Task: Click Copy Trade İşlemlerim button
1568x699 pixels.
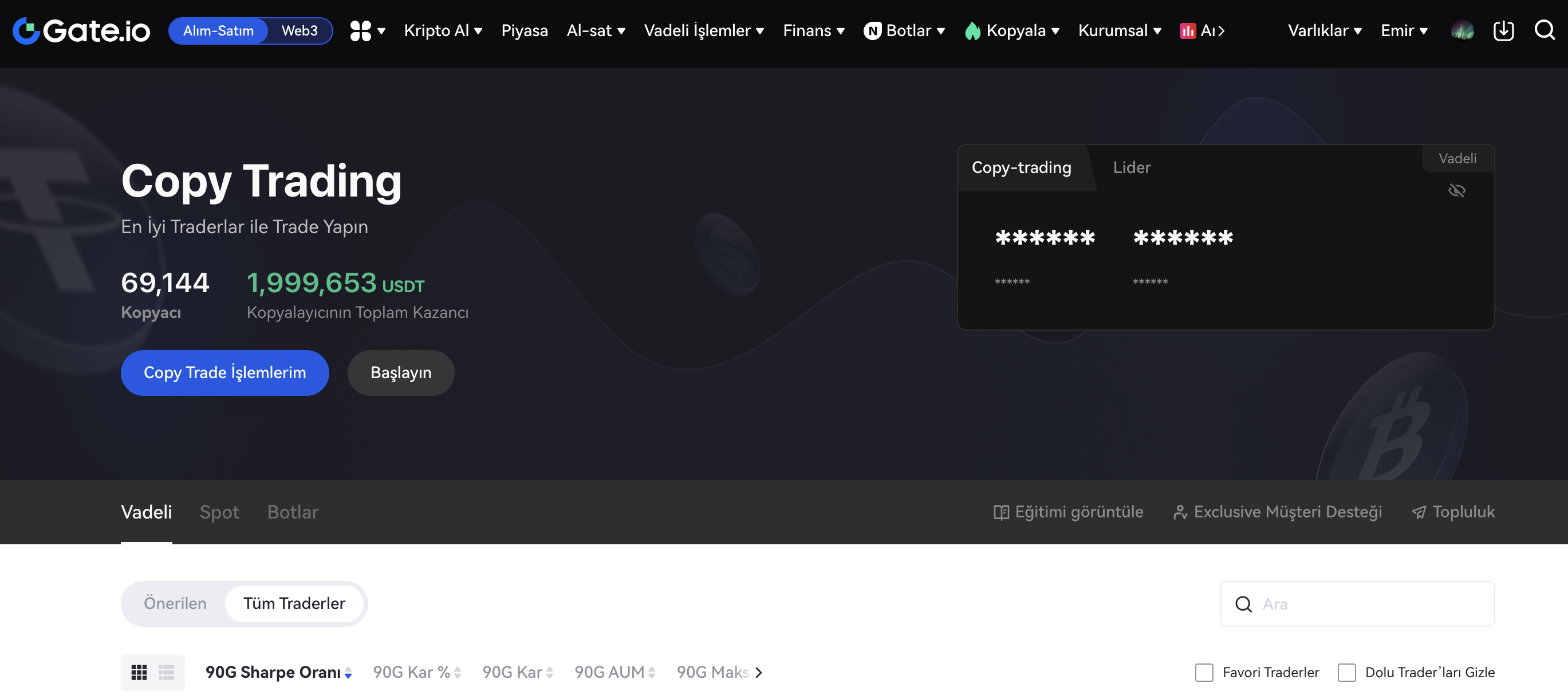Action: 224,372
